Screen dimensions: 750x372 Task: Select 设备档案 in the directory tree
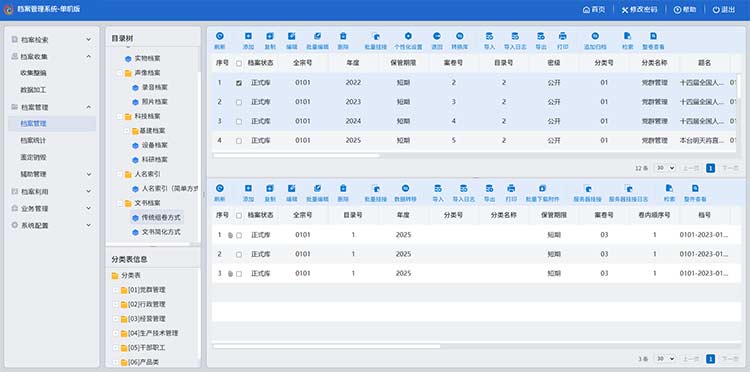tap(155, 145)
